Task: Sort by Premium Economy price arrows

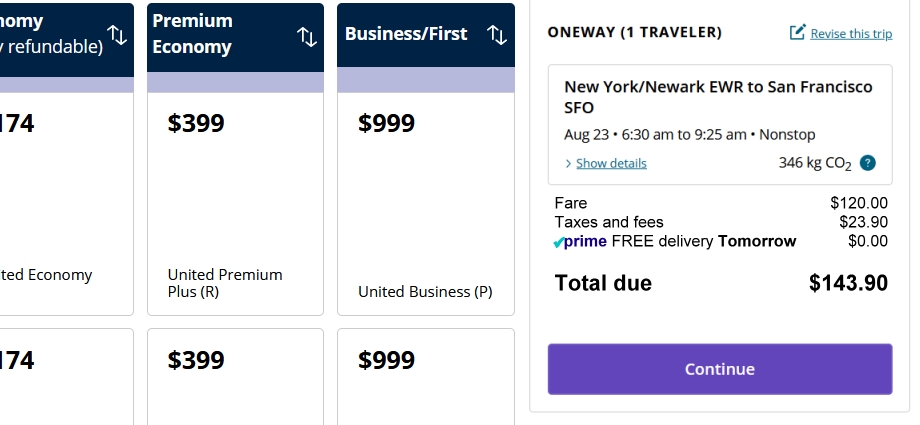Action: (x=307, y=37)
